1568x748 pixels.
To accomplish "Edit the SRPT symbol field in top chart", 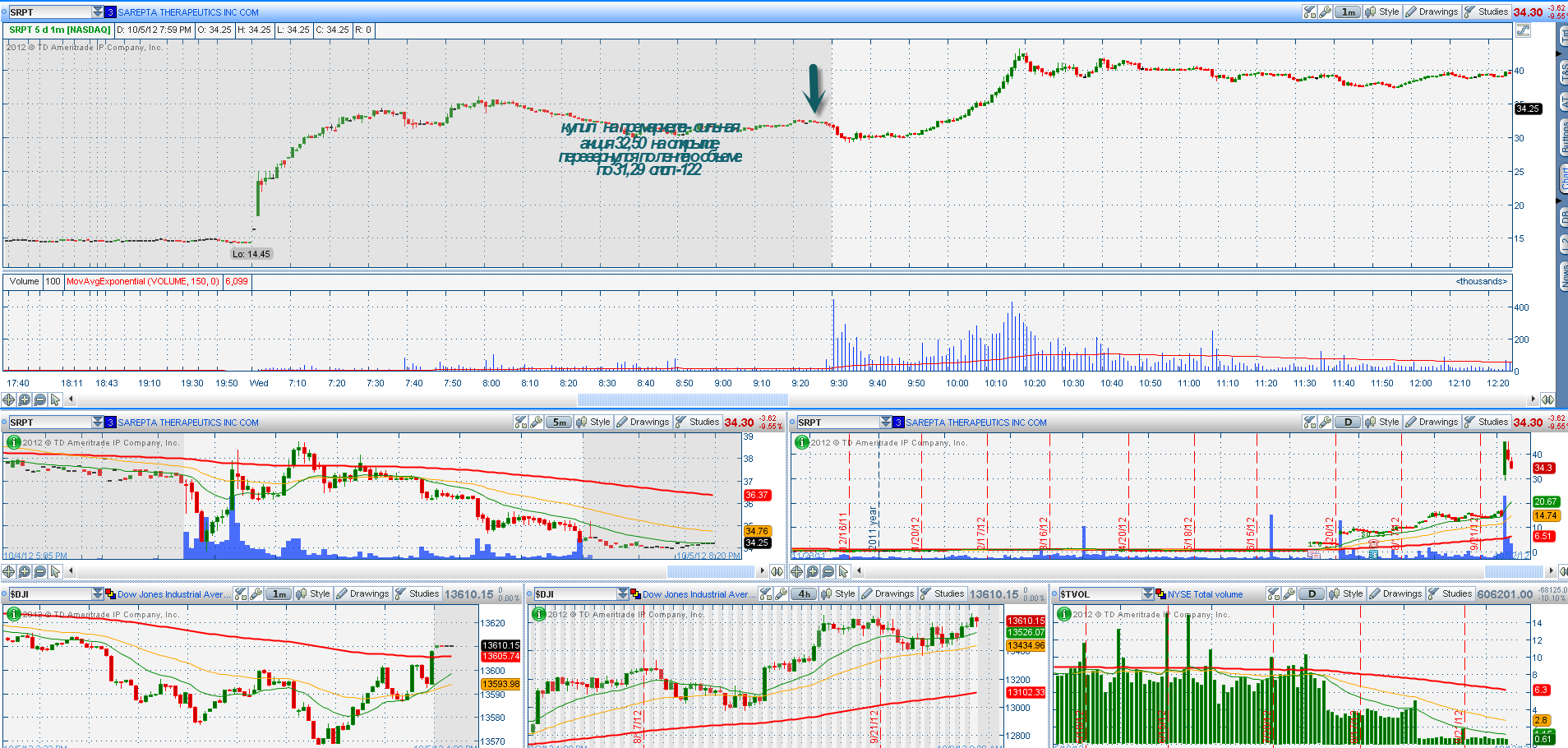I will (x=50, y=12).
